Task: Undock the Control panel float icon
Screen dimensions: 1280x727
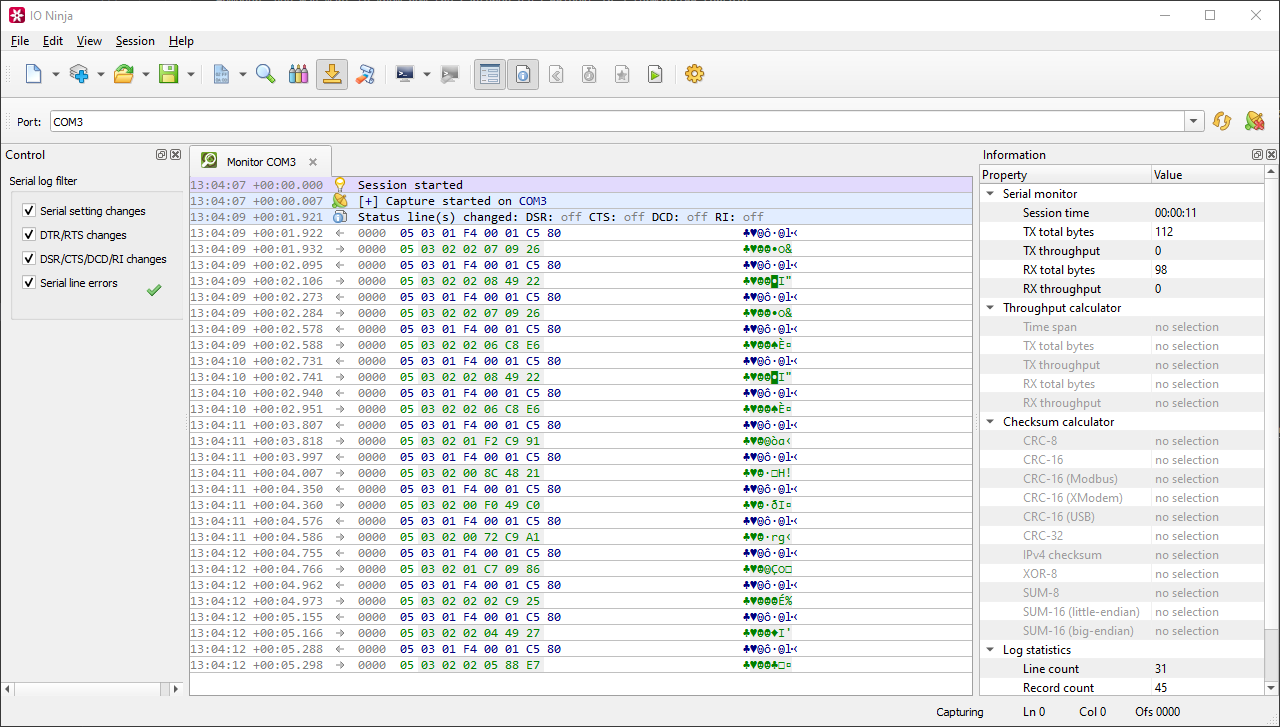Action: (x=161, y=155)
